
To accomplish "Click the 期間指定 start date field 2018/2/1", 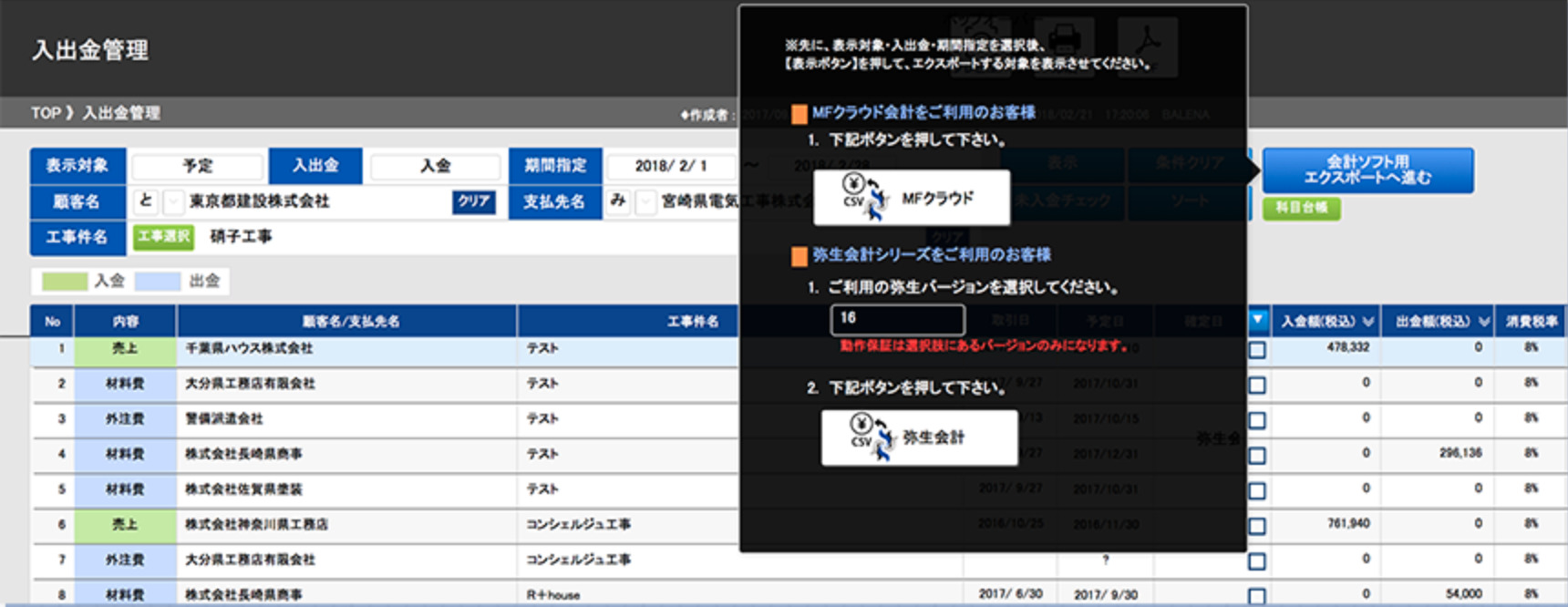I will pos(671,166).
